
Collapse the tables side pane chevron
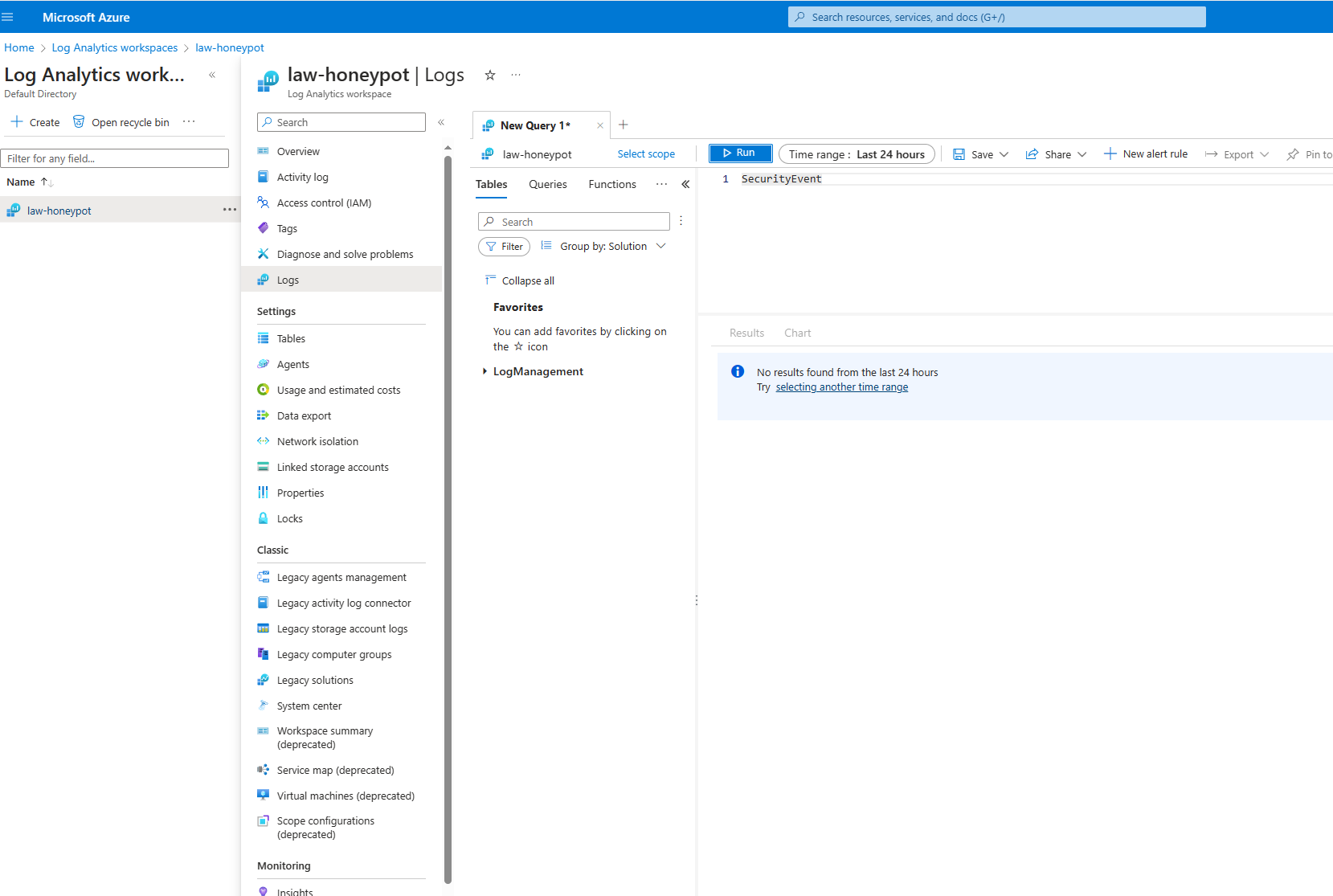point(685,184)
